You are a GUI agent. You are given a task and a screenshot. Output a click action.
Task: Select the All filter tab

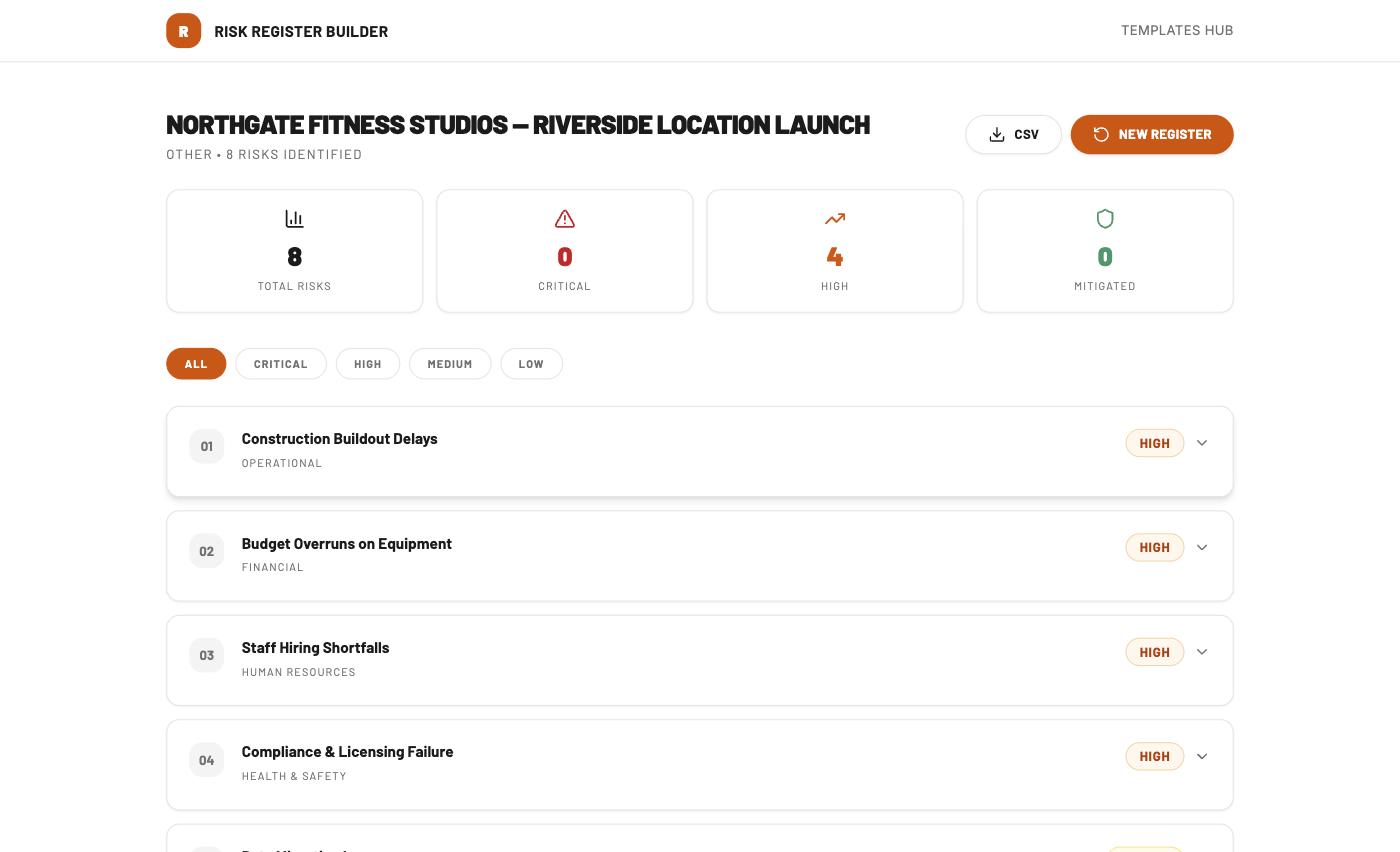(196, 364)
